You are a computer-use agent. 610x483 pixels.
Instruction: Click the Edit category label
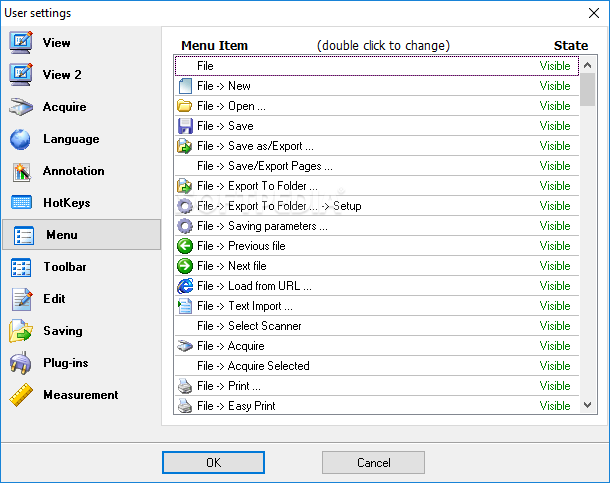[x=54, y=299]
